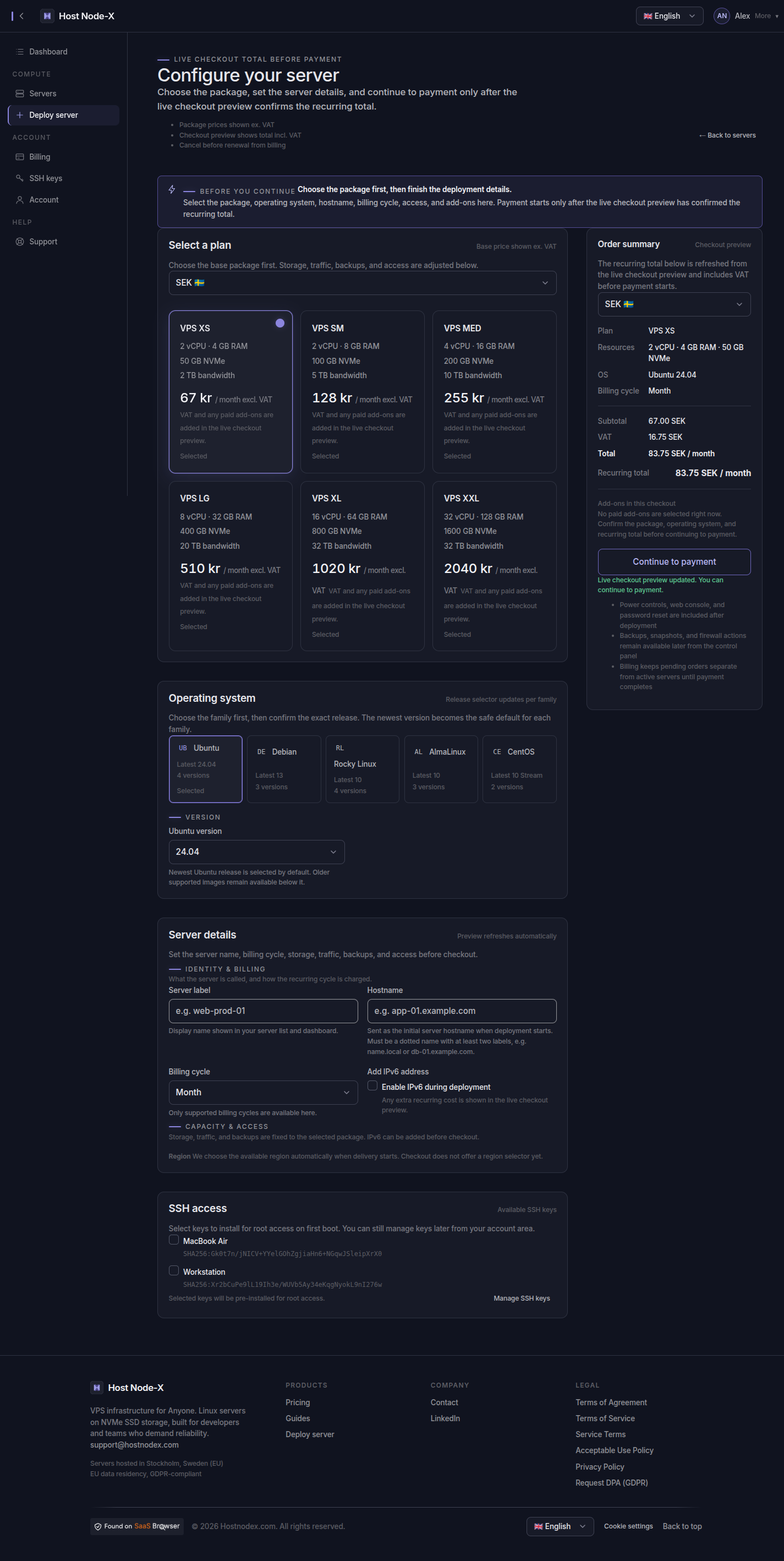Viewport: 784px width, 1561px height.
Task: Click the Billing card icon in sidebar
Action: click(x=19, y=157)
